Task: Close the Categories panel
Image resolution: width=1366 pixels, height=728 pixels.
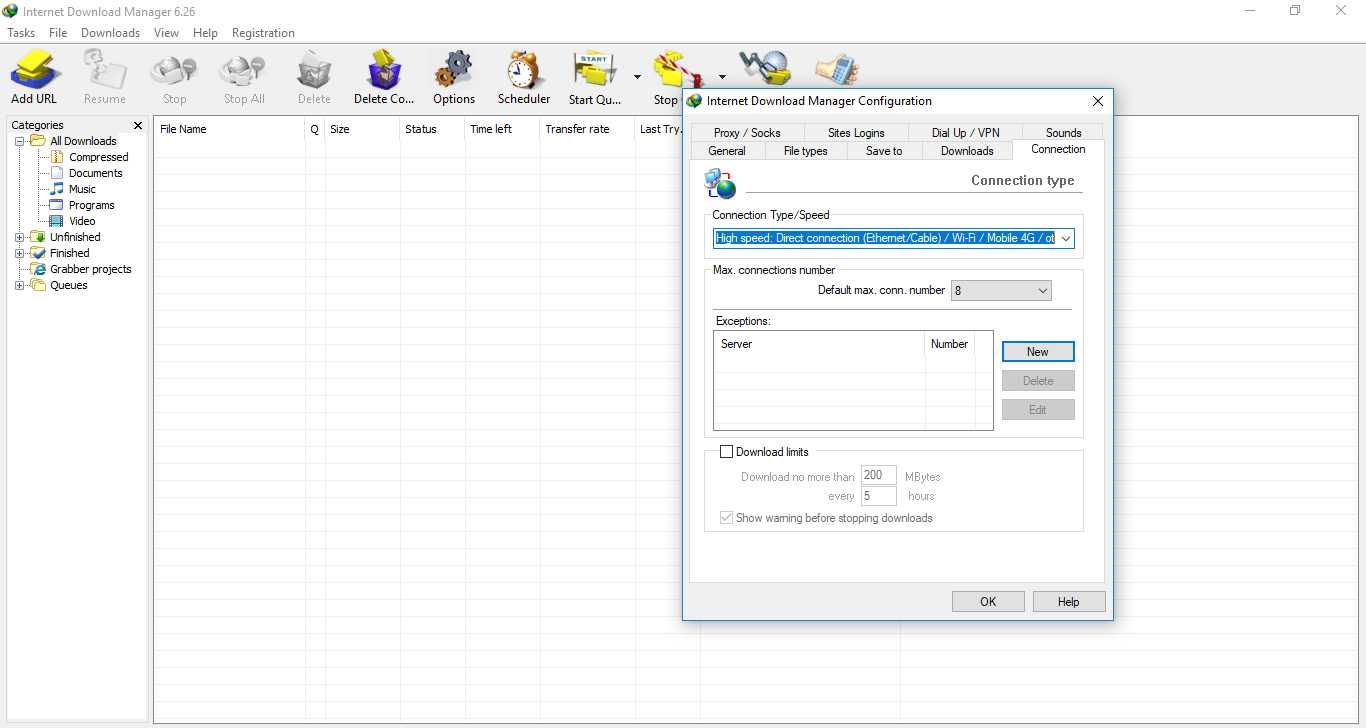Action: 138,125
